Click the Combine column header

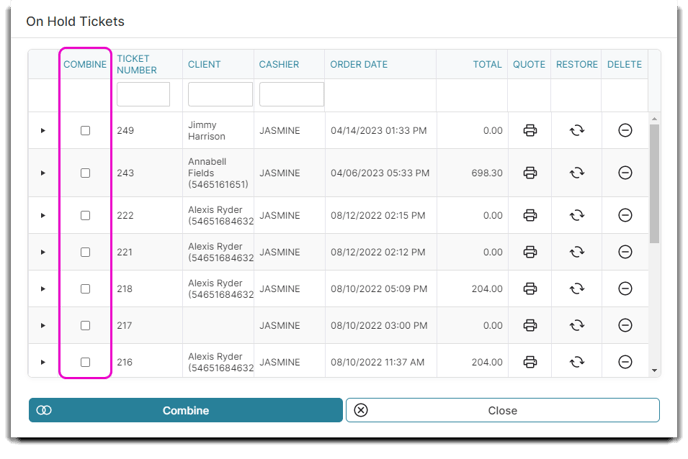pos(85,65)
